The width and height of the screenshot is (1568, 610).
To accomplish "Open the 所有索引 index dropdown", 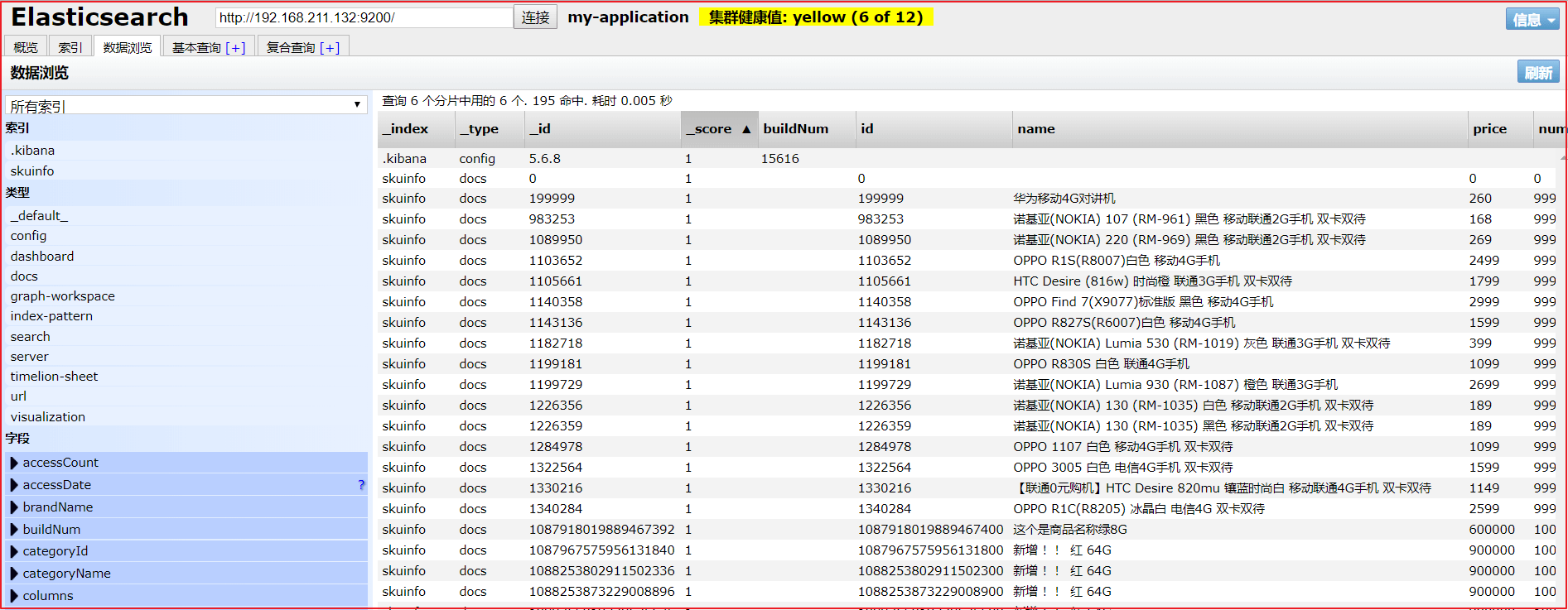I will point(186,105).
